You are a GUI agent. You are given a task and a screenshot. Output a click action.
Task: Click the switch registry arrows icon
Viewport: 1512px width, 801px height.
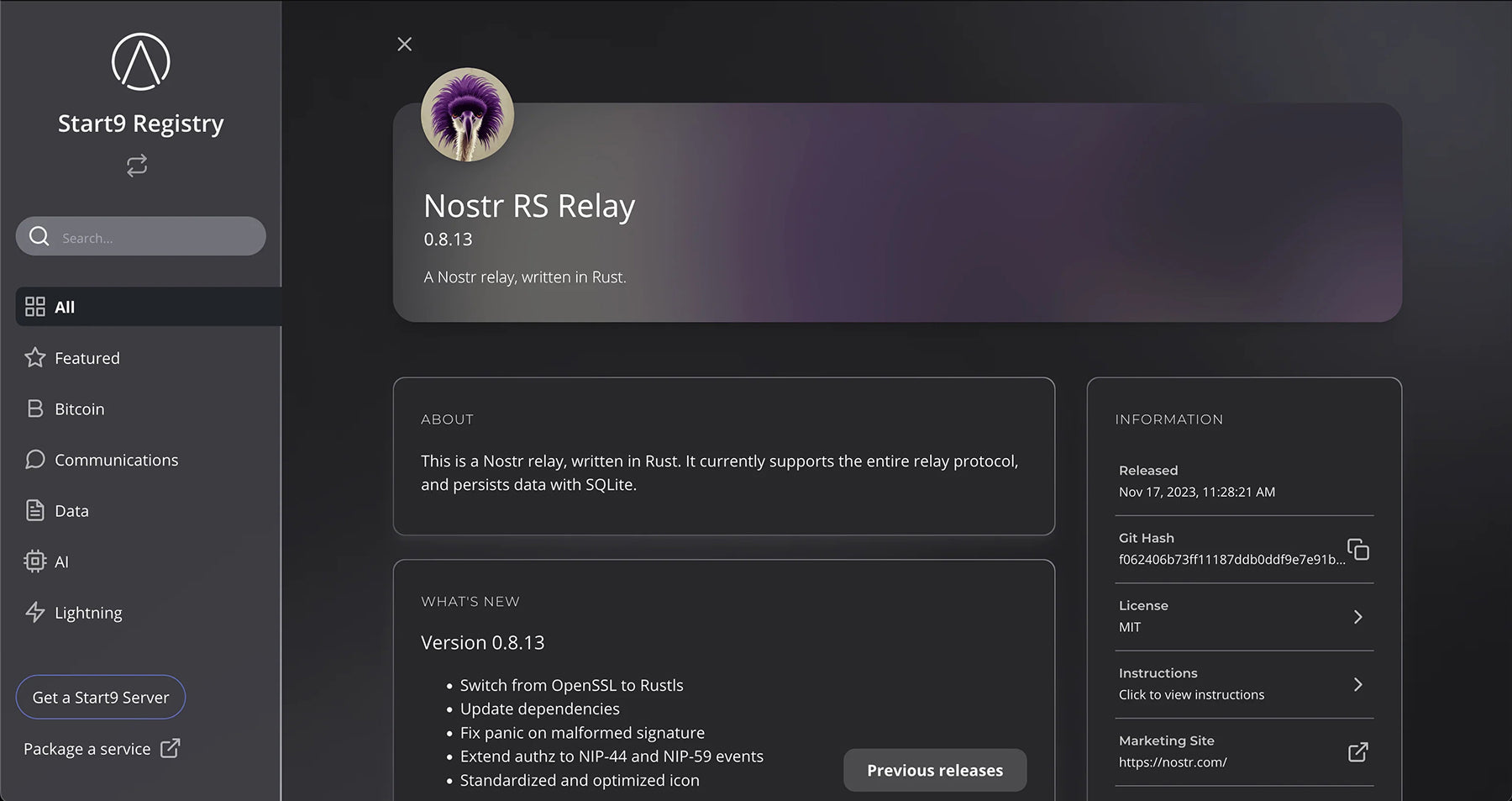(137, 166)
